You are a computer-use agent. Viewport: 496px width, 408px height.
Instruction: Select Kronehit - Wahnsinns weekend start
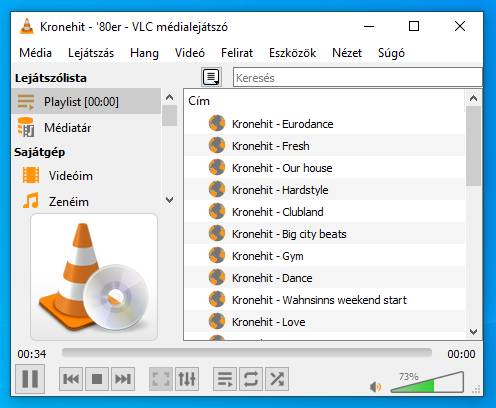point(325,300)
